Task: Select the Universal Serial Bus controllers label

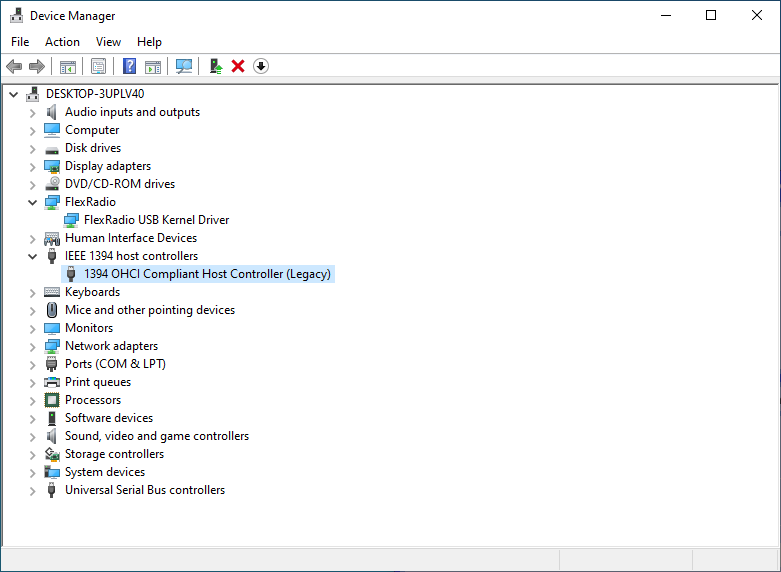Action: tap(144, 490)
